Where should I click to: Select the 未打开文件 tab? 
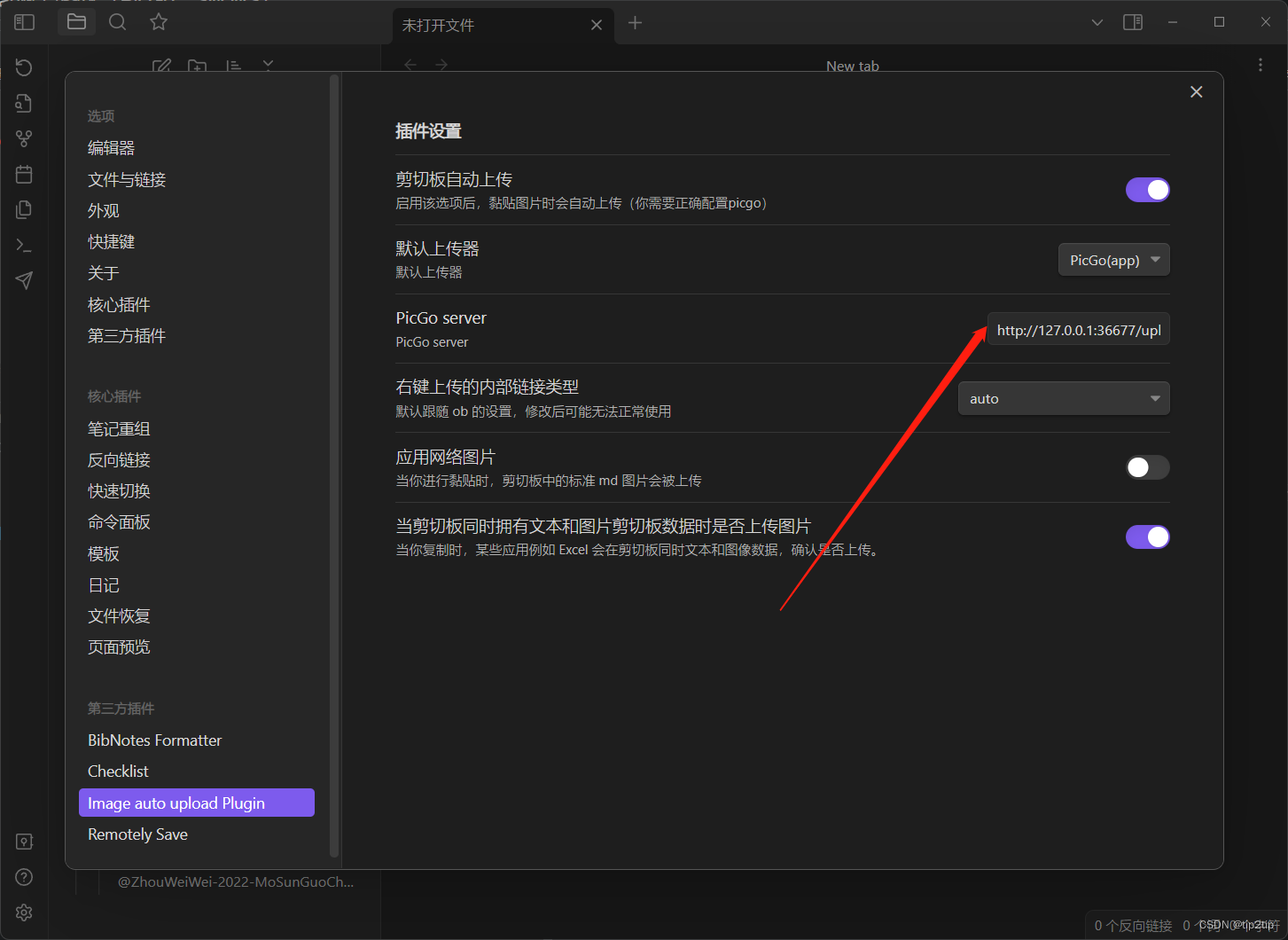(502, 25)
